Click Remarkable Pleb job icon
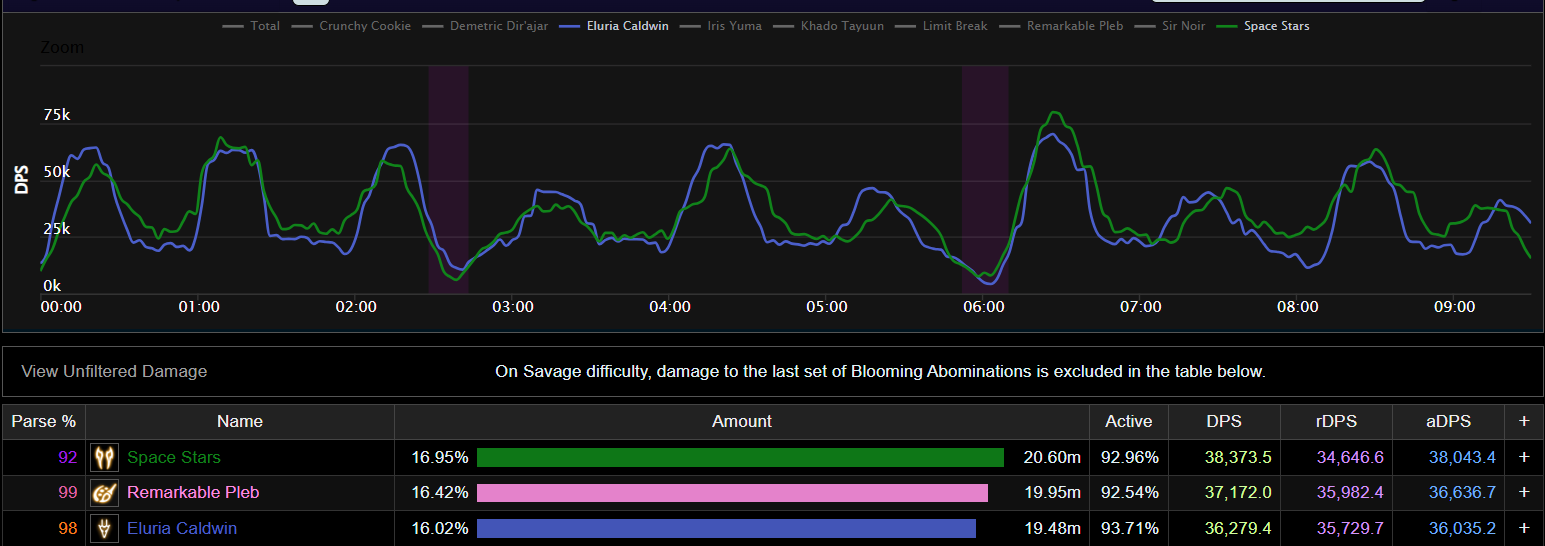Screen dimensions: 1545x546 point(104,492)
